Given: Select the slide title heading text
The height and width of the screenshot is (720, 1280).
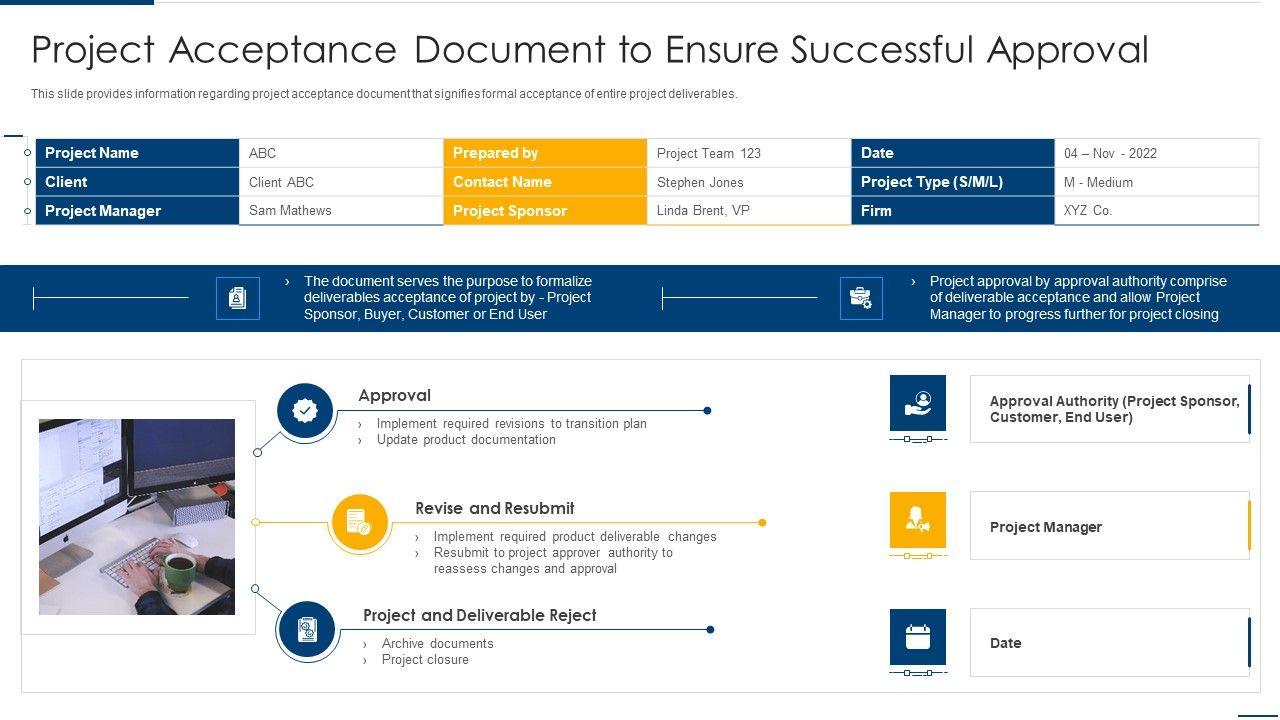Looking at the screenshot, I should [590, 49].
